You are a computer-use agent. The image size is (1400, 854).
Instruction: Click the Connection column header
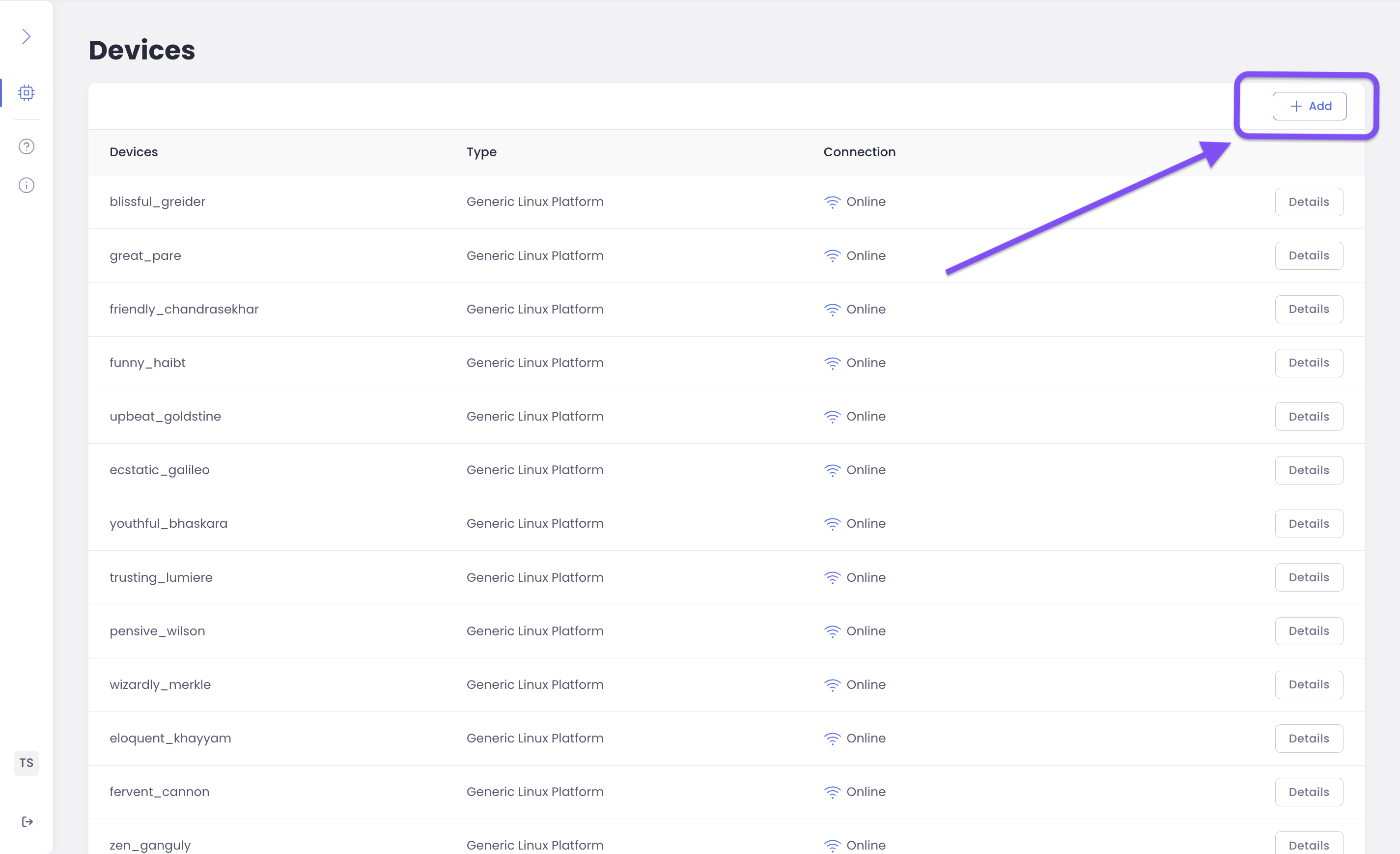click(x=859, y=152)
